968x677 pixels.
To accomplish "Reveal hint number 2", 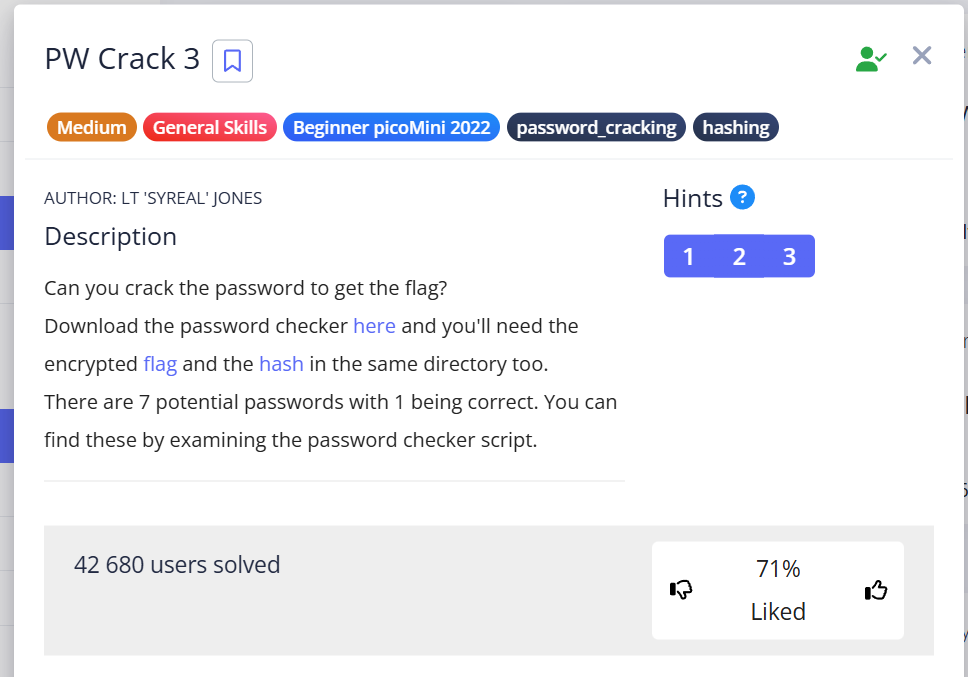I will (x=739, y=256).
